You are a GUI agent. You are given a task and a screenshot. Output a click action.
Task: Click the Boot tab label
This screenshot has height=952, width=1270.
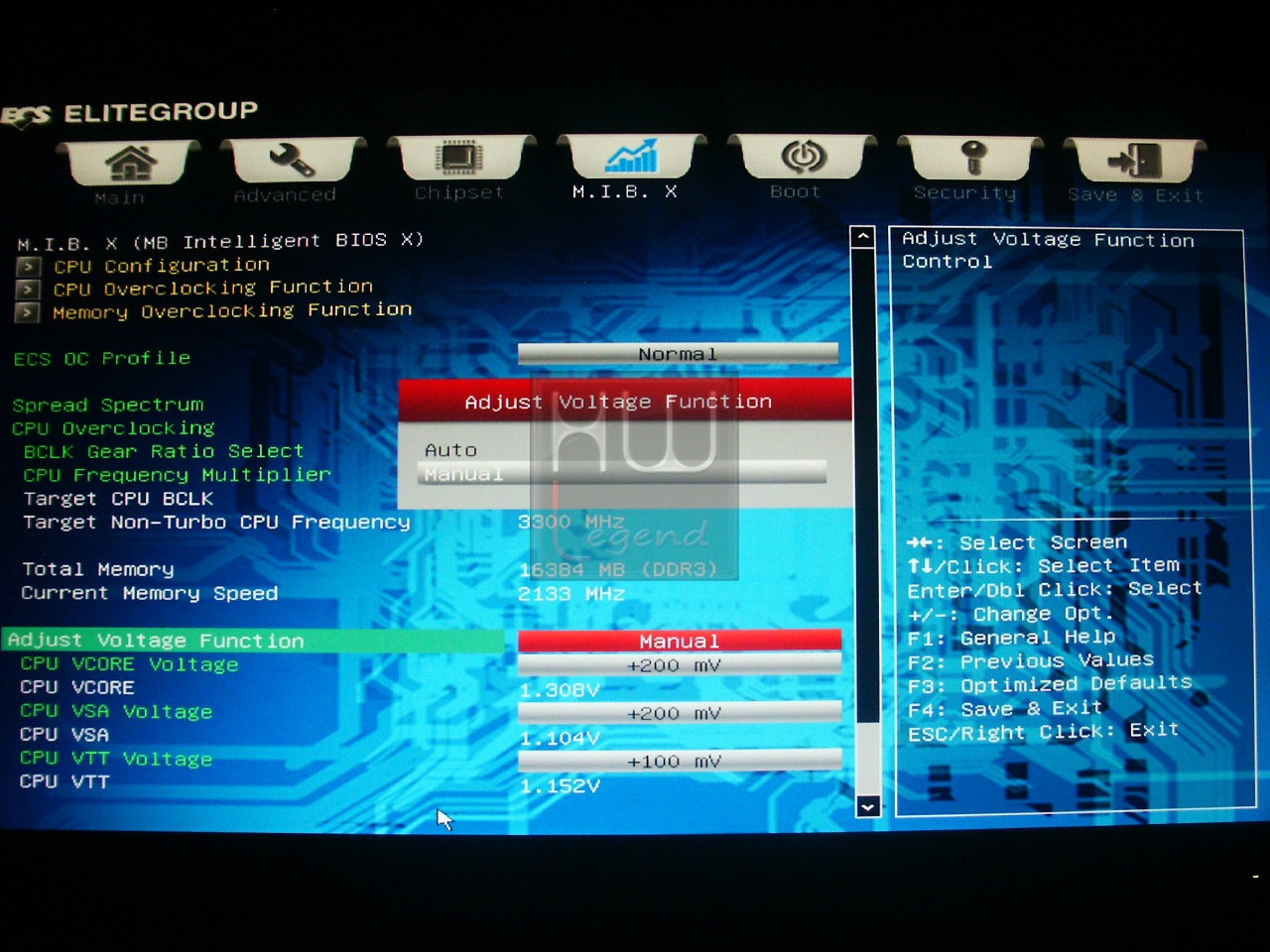click(796, 191)
